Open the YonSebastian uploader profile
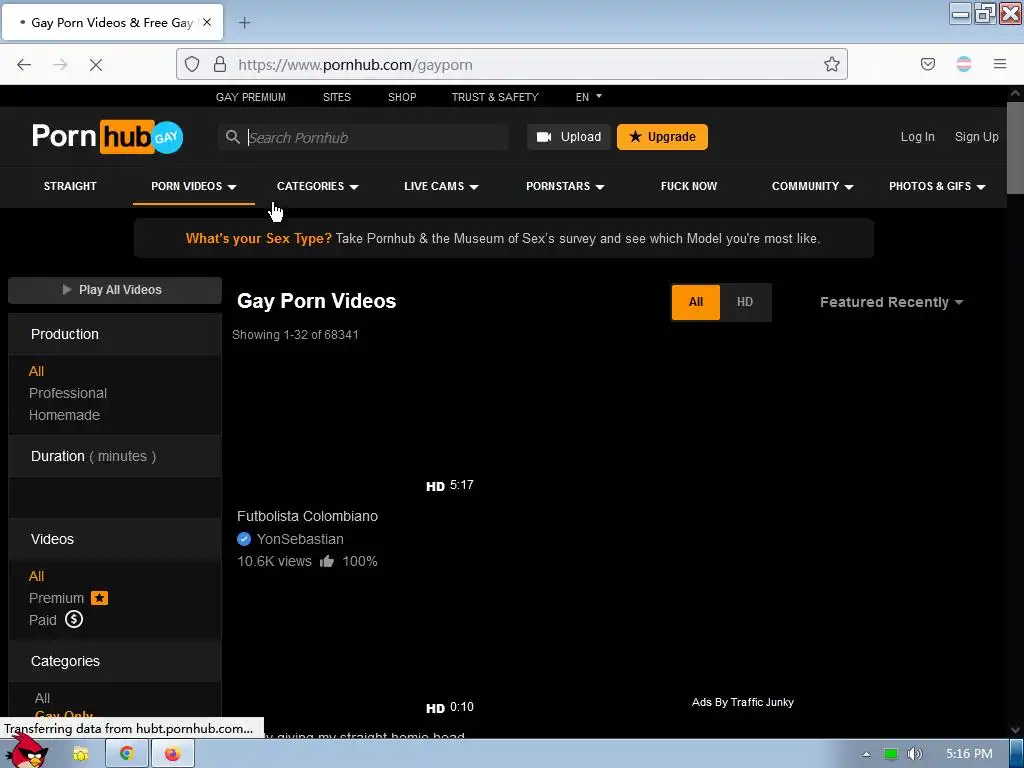Viewport: 1024px width, 768px height. (x=300, y=539)
